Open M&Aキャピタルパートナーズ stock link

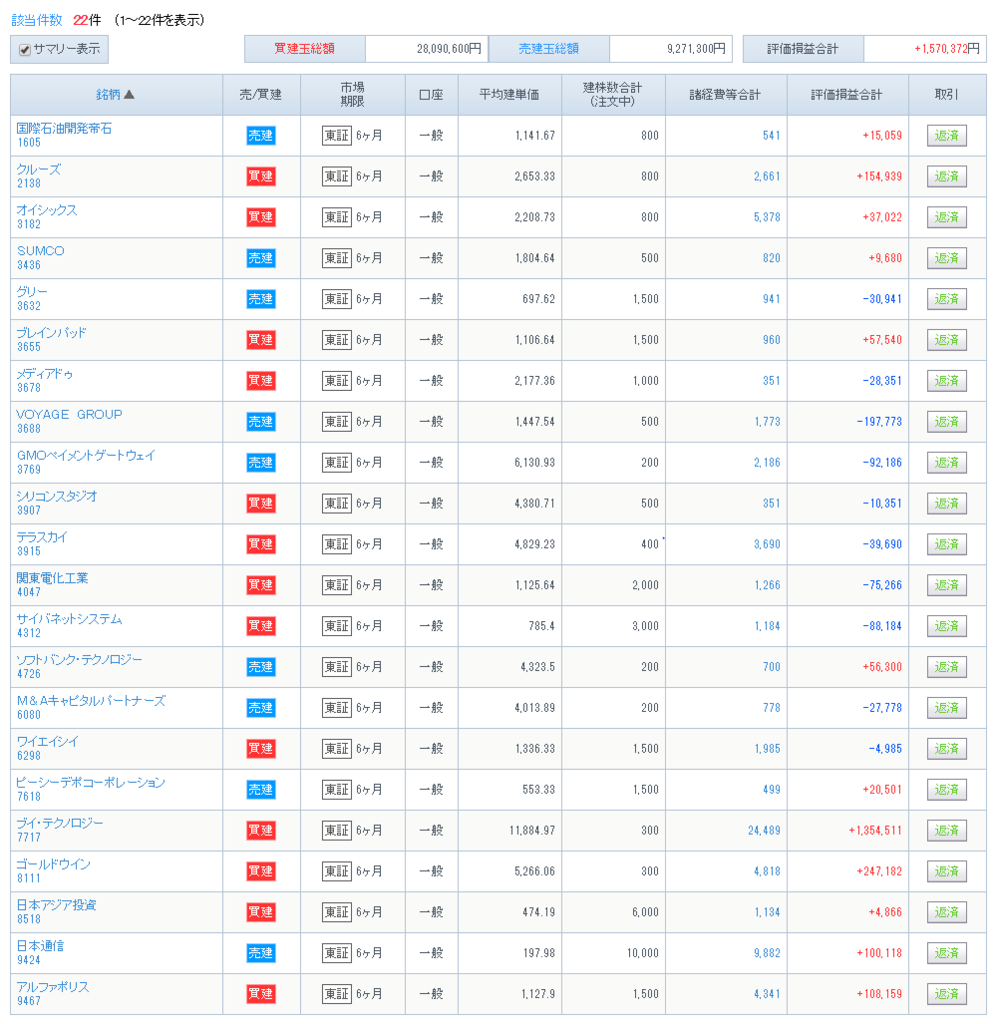pos(91,701)
